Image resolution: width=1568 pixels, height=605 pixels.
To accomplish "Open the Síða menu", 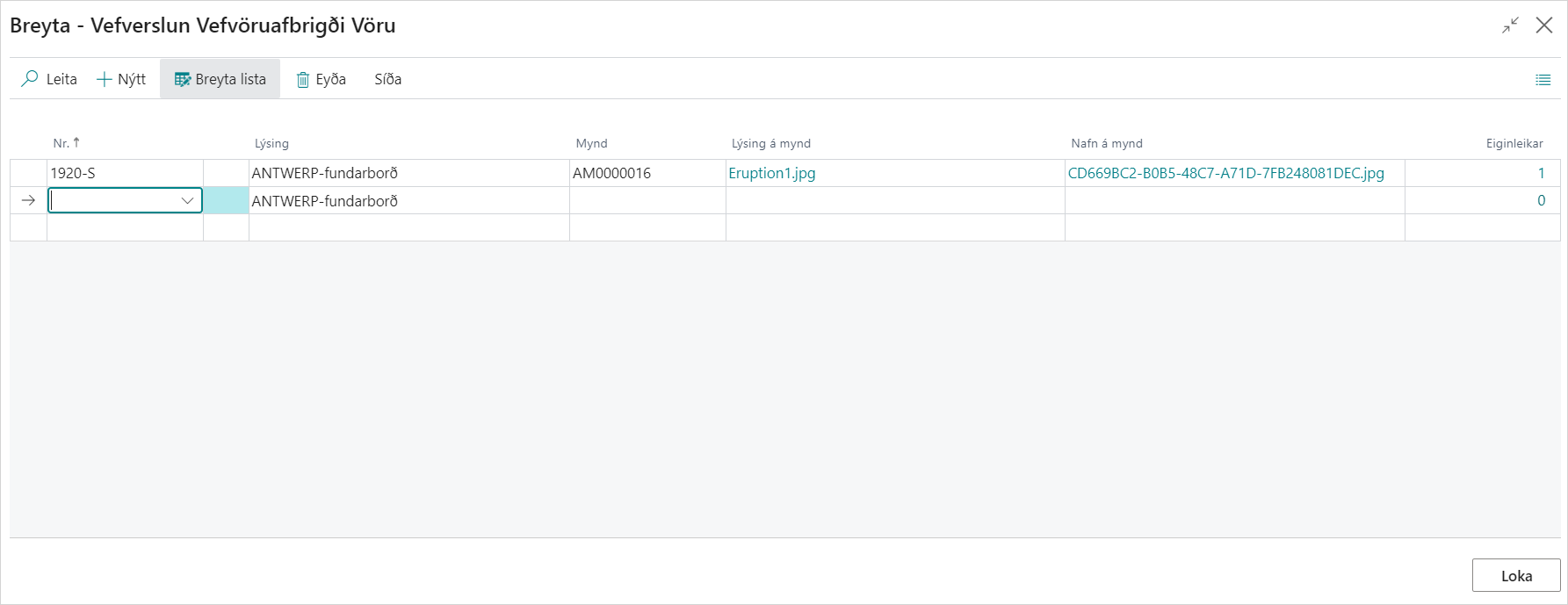I will (x=387, y=79).
